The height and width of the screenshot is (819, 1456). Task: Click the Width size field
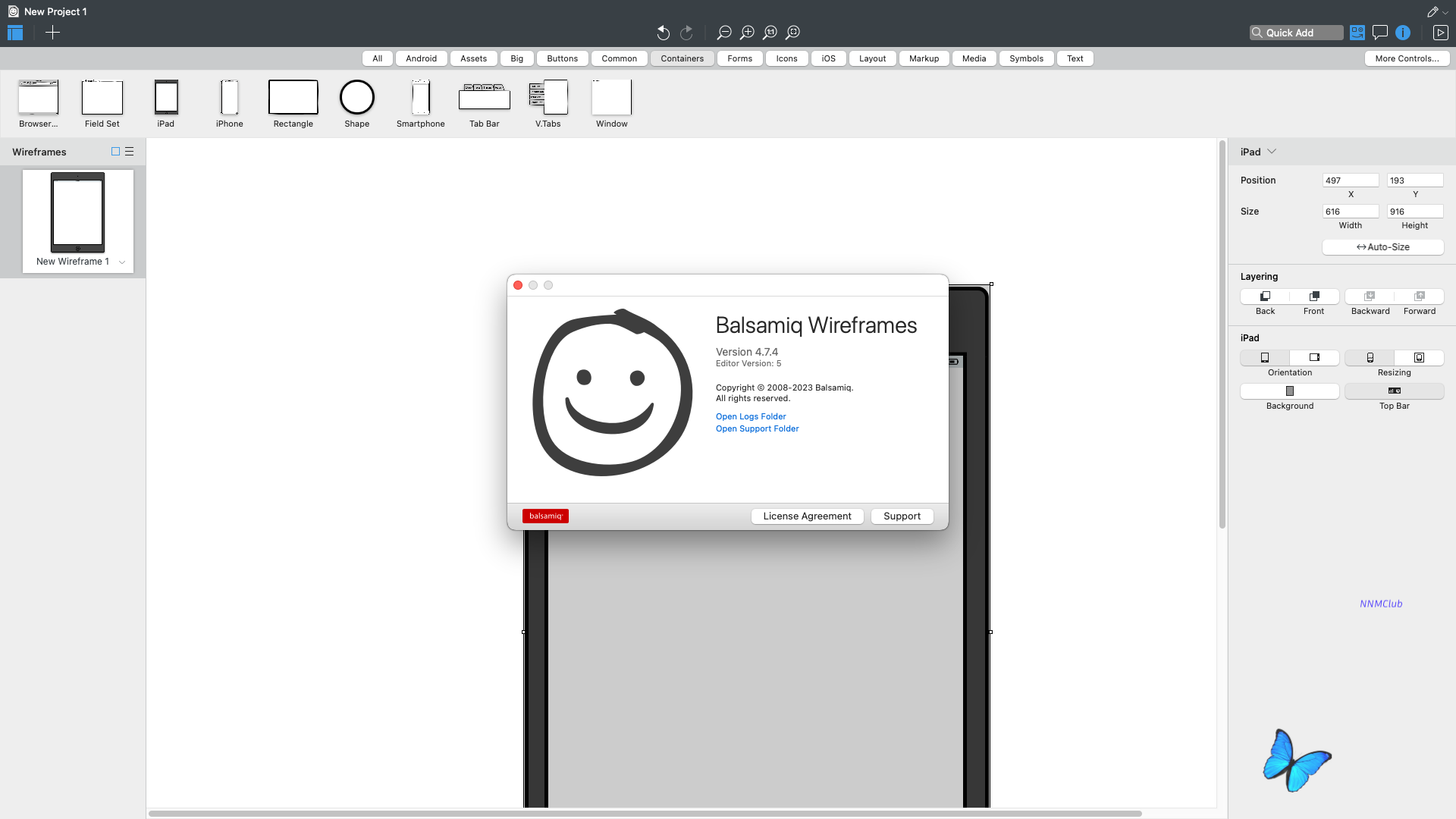click(1351, 212)
